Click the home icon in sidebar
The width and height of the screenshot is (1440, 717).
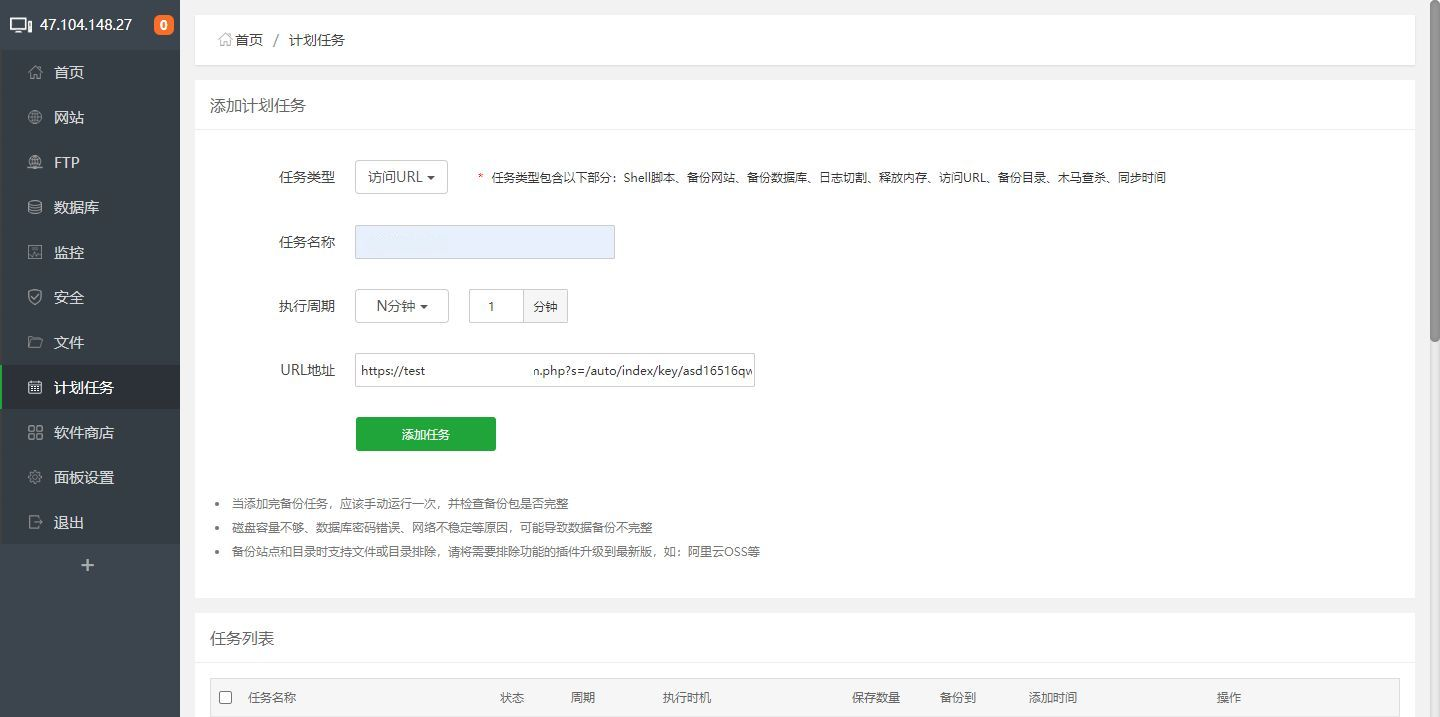(35, 72)
